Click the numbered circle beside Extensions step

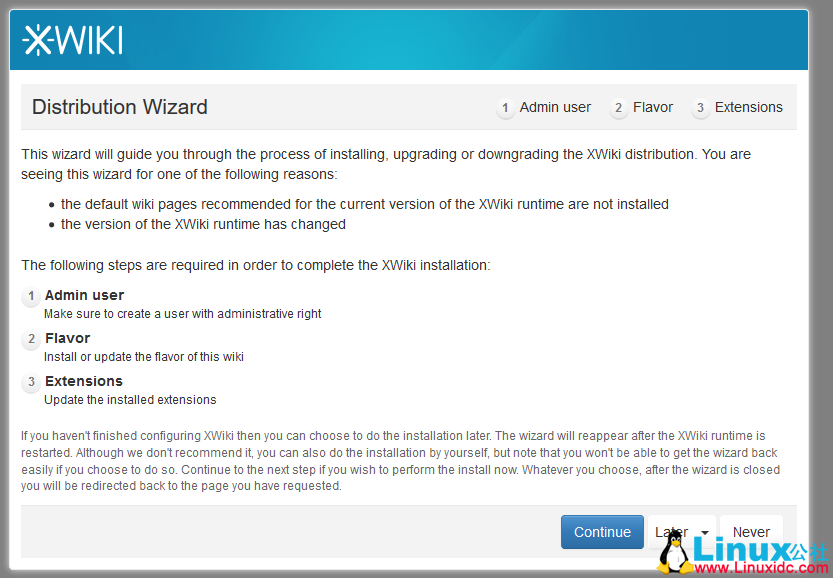(30, 382)
